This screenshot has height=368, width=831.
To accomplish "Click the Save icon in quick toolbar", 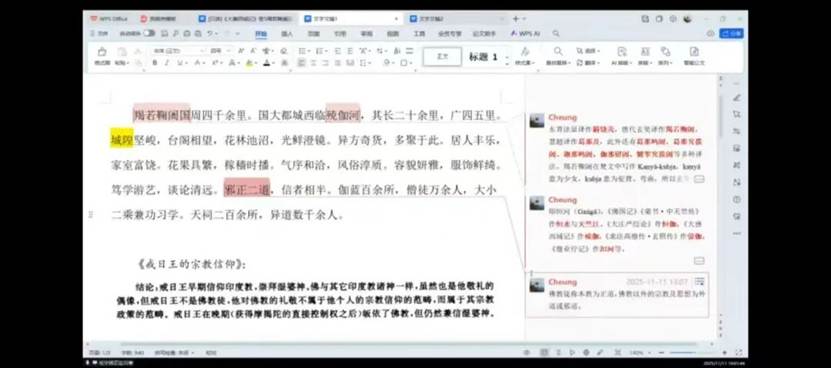I will tap(165, 33).
